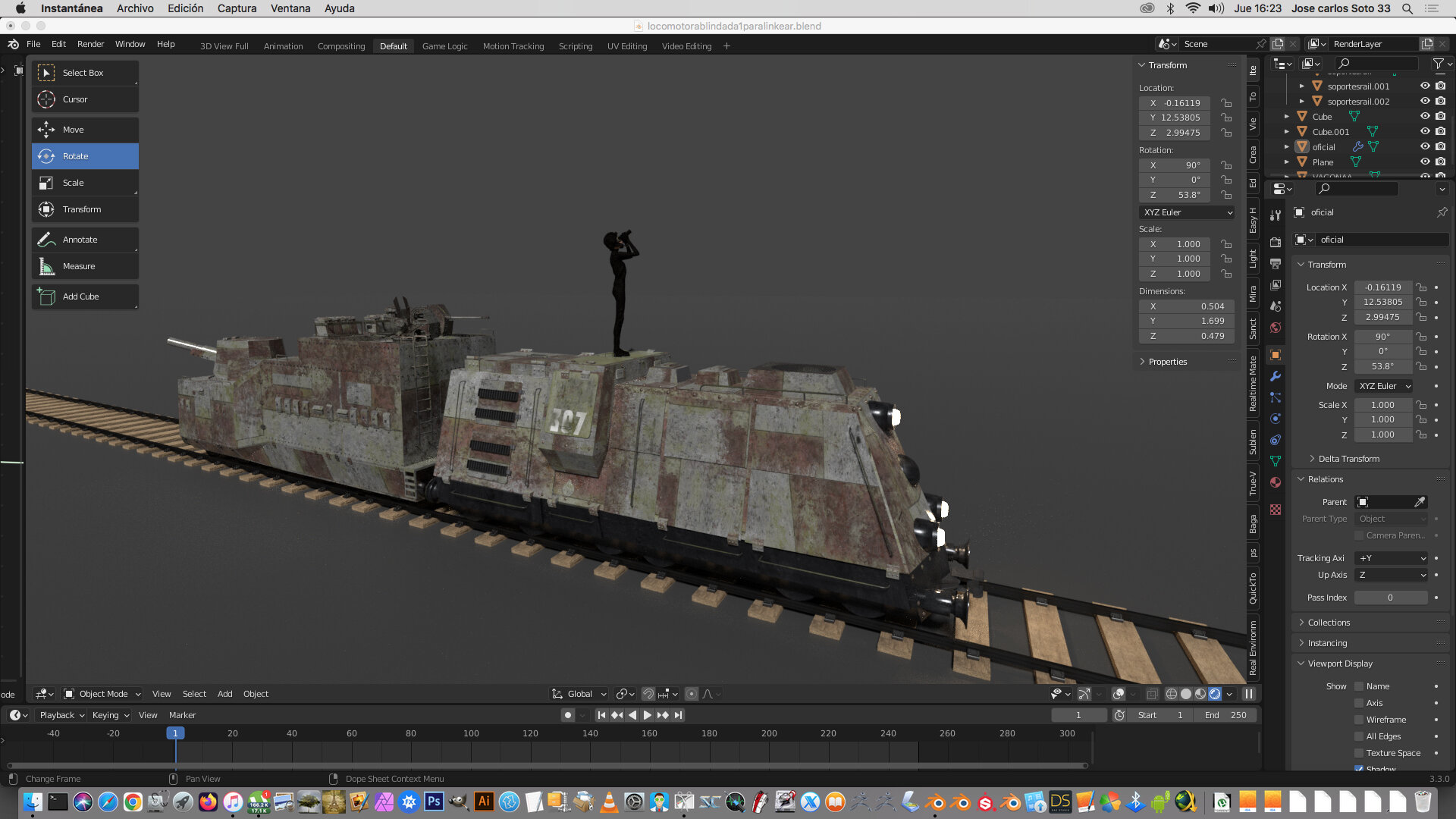Image resolution: width=1456 pixels, height=819 pixels.
Task: Switch to wireframe viewport shading
Action: 1172,694
